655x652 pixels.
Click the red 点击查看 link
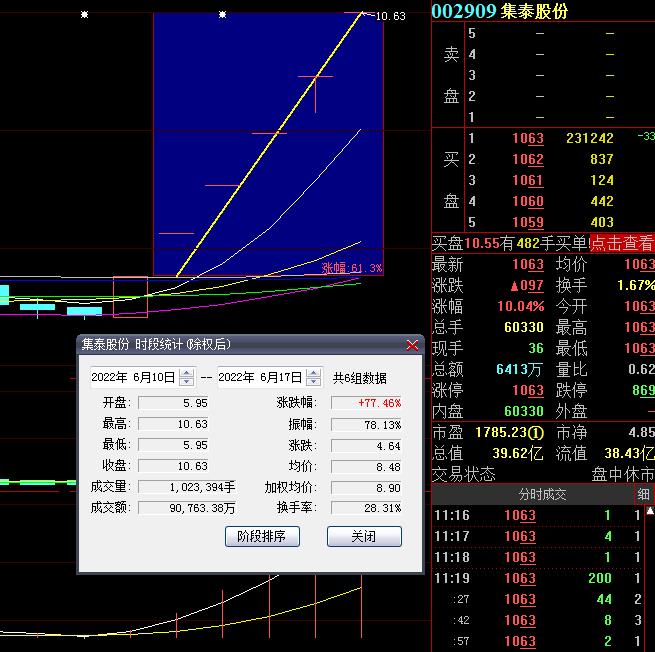coord(621,243)
